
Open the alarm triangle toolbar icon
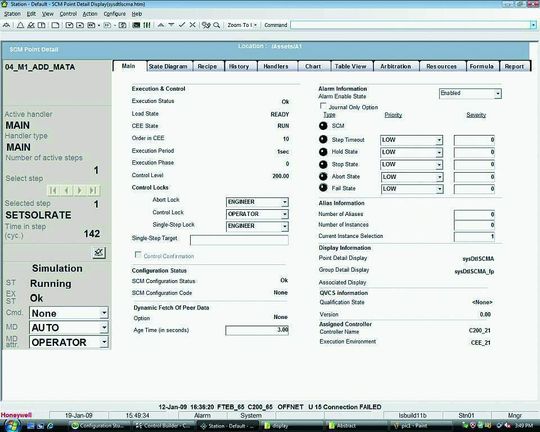point(20,25)
